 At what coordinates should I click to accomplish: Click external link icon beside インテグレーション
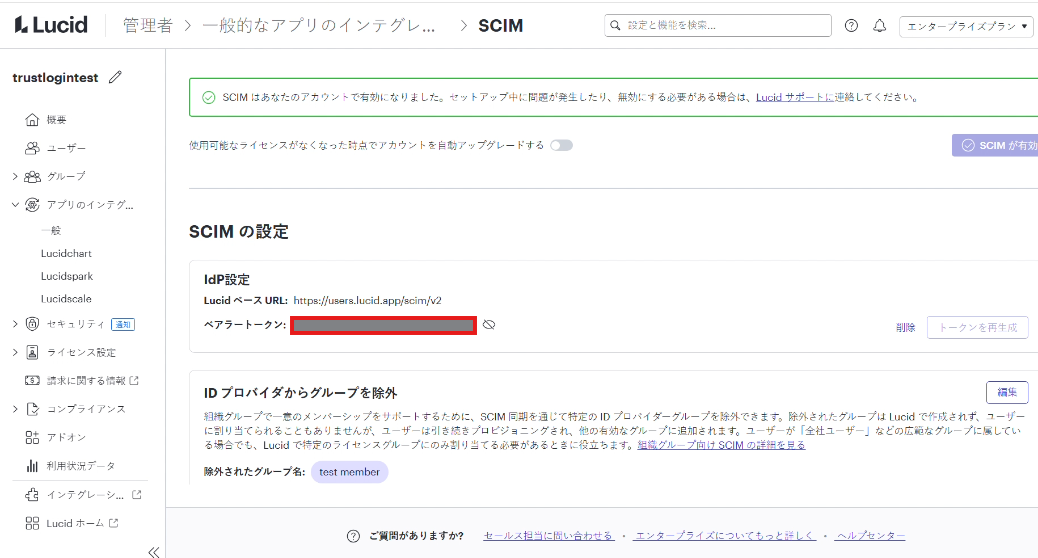point(137,494)
